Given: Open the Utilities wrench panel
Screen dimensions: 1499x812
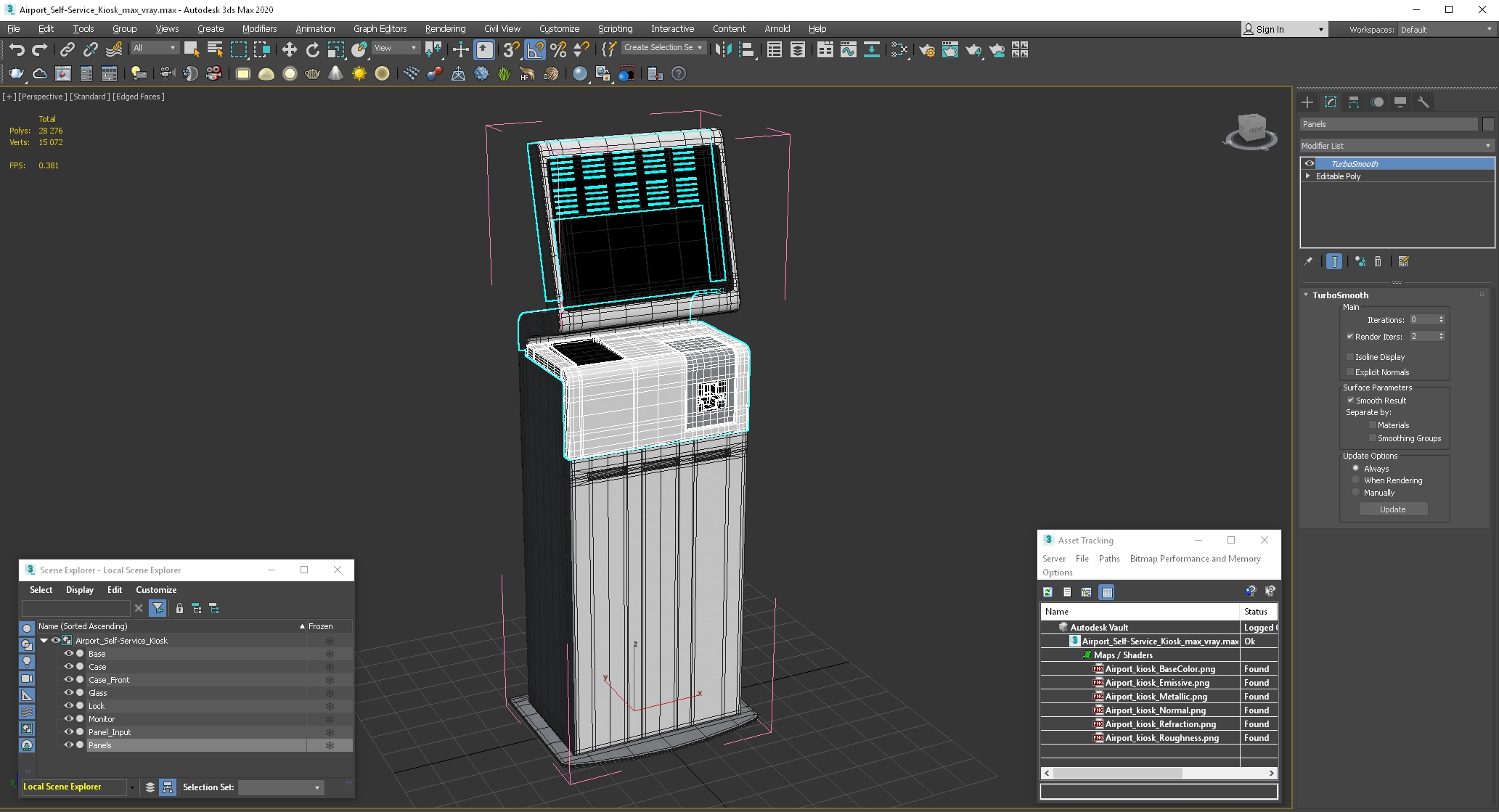Looking at the screenshot, I should pos(1424,102).
